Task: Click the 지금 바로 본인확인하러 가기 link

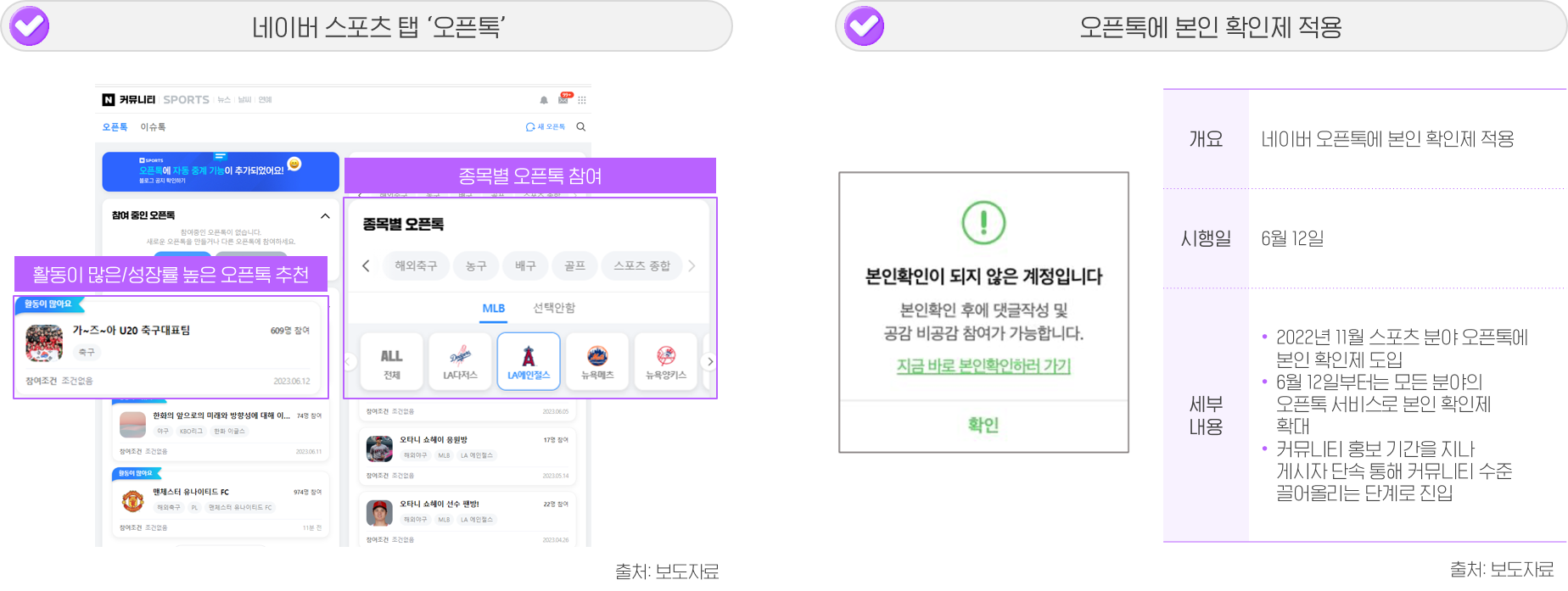Action: (983, 365)
